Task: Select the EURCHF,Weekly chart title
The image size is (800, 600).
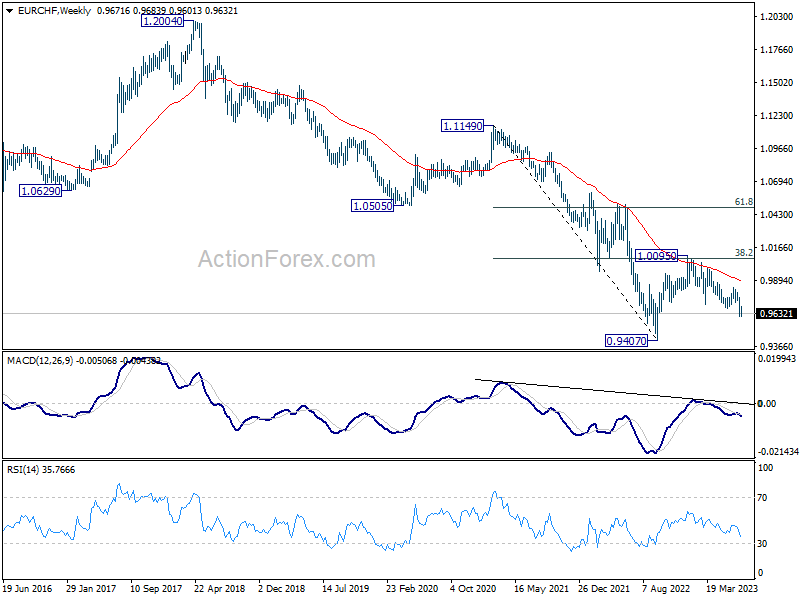Action: click(55, 11)
